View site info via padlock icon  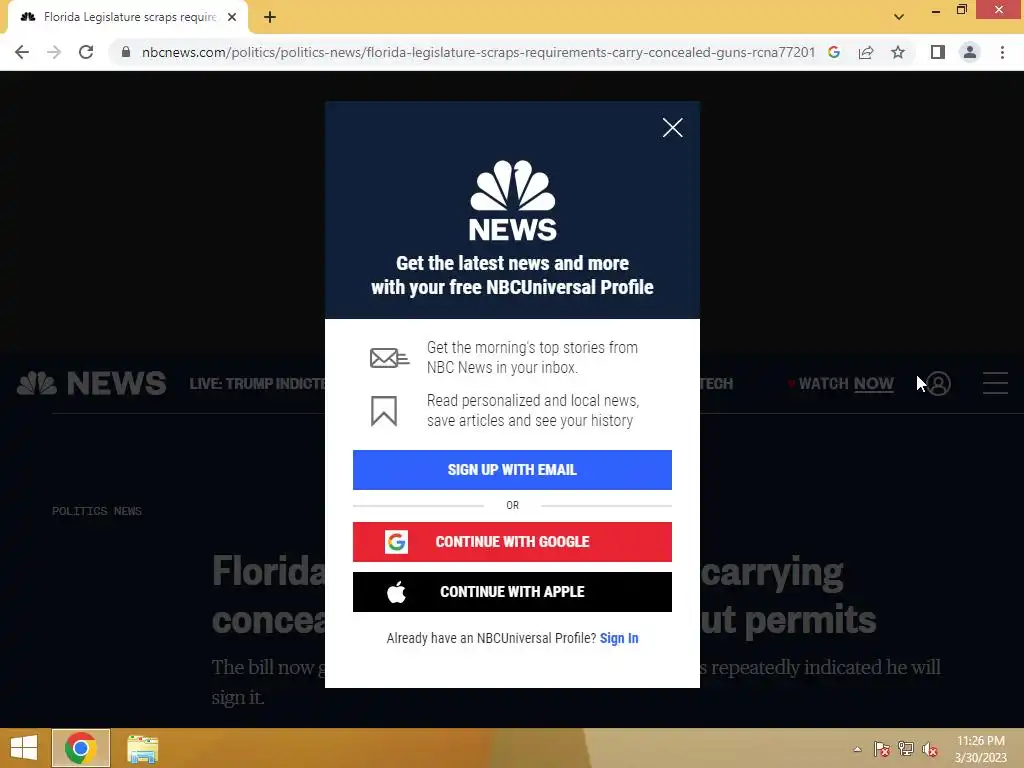point(126,52)
